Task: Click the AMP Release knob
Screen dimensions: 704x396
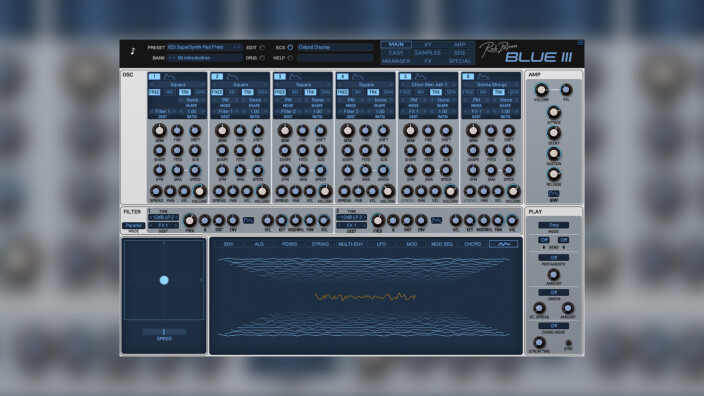Action: coord(554,174)
